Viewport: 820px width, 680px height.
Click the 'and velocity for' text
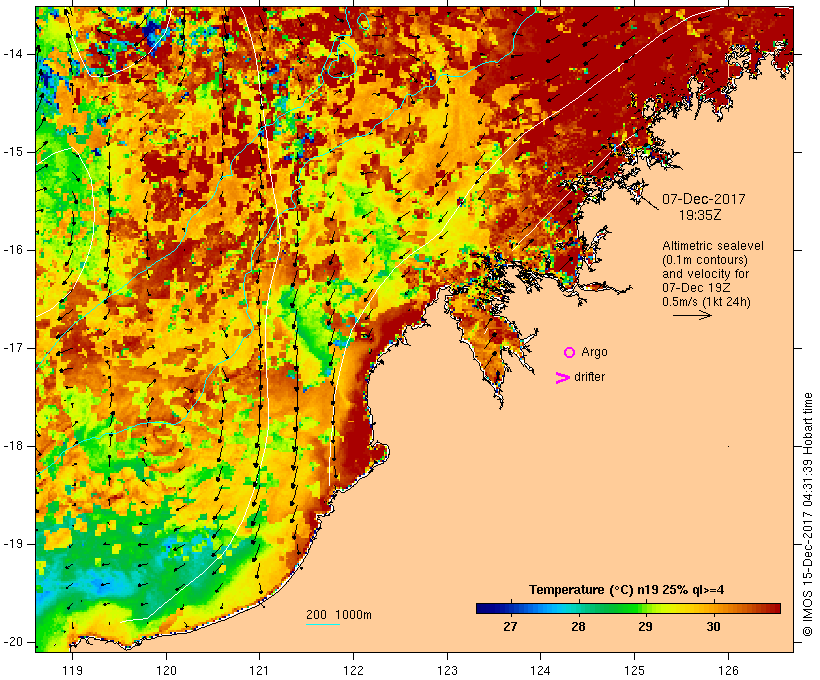[705, 274]
